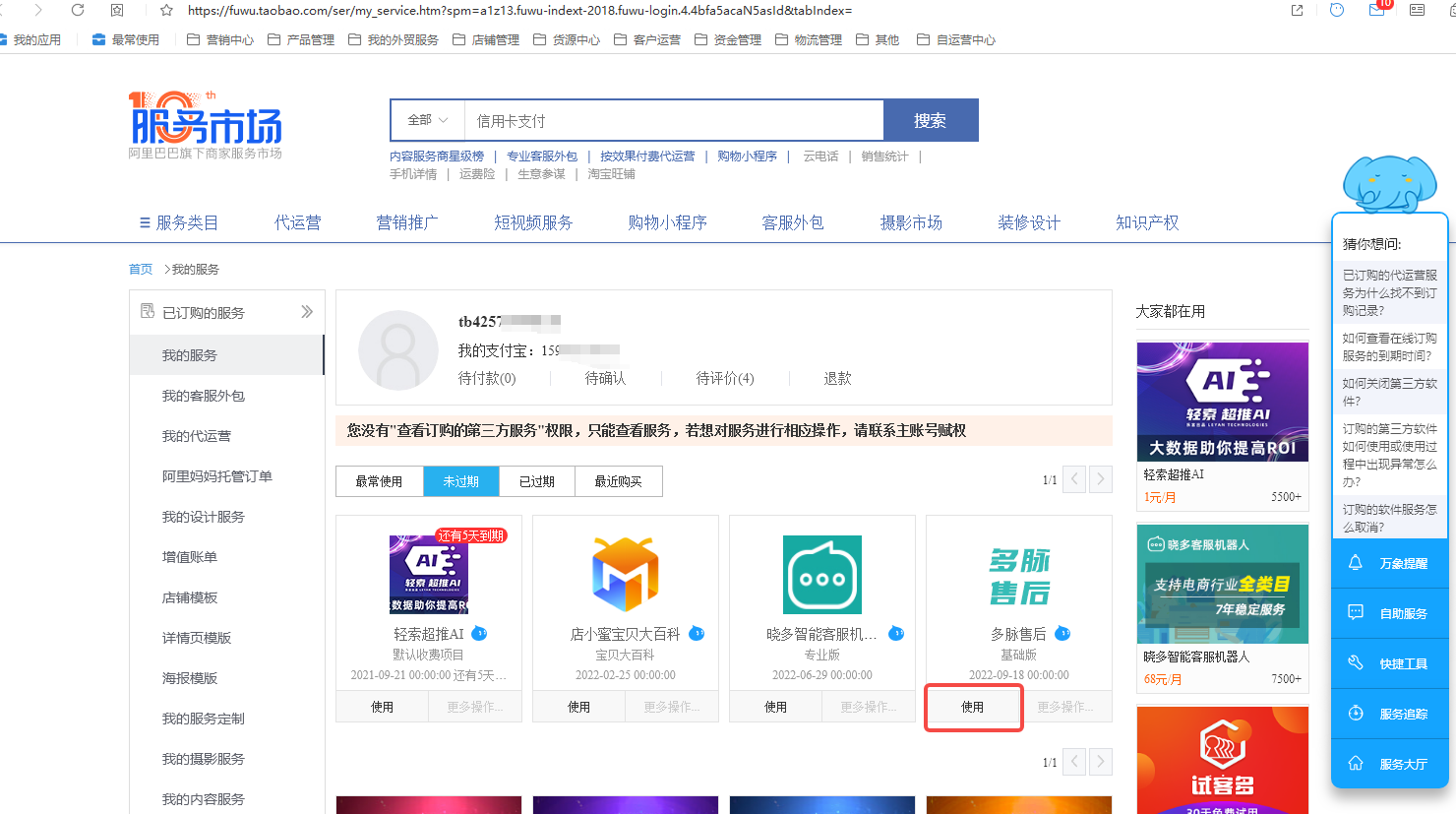Switch to the 未过期 tab
Image resolution: width=1456 pixels, height=814 pixels.
[461, 481]
